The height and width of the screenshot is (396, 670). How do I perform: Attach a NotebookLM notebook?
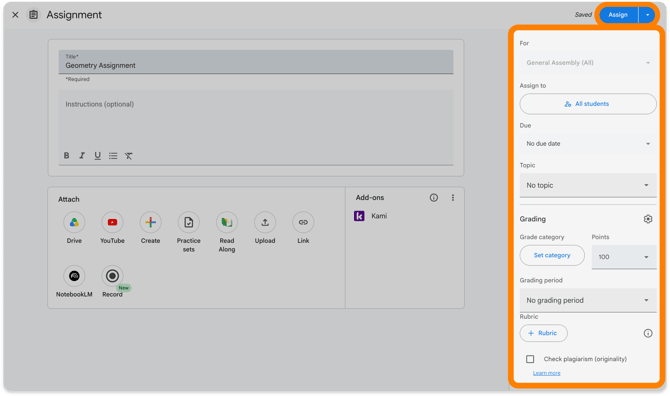(x=74, y=276)
